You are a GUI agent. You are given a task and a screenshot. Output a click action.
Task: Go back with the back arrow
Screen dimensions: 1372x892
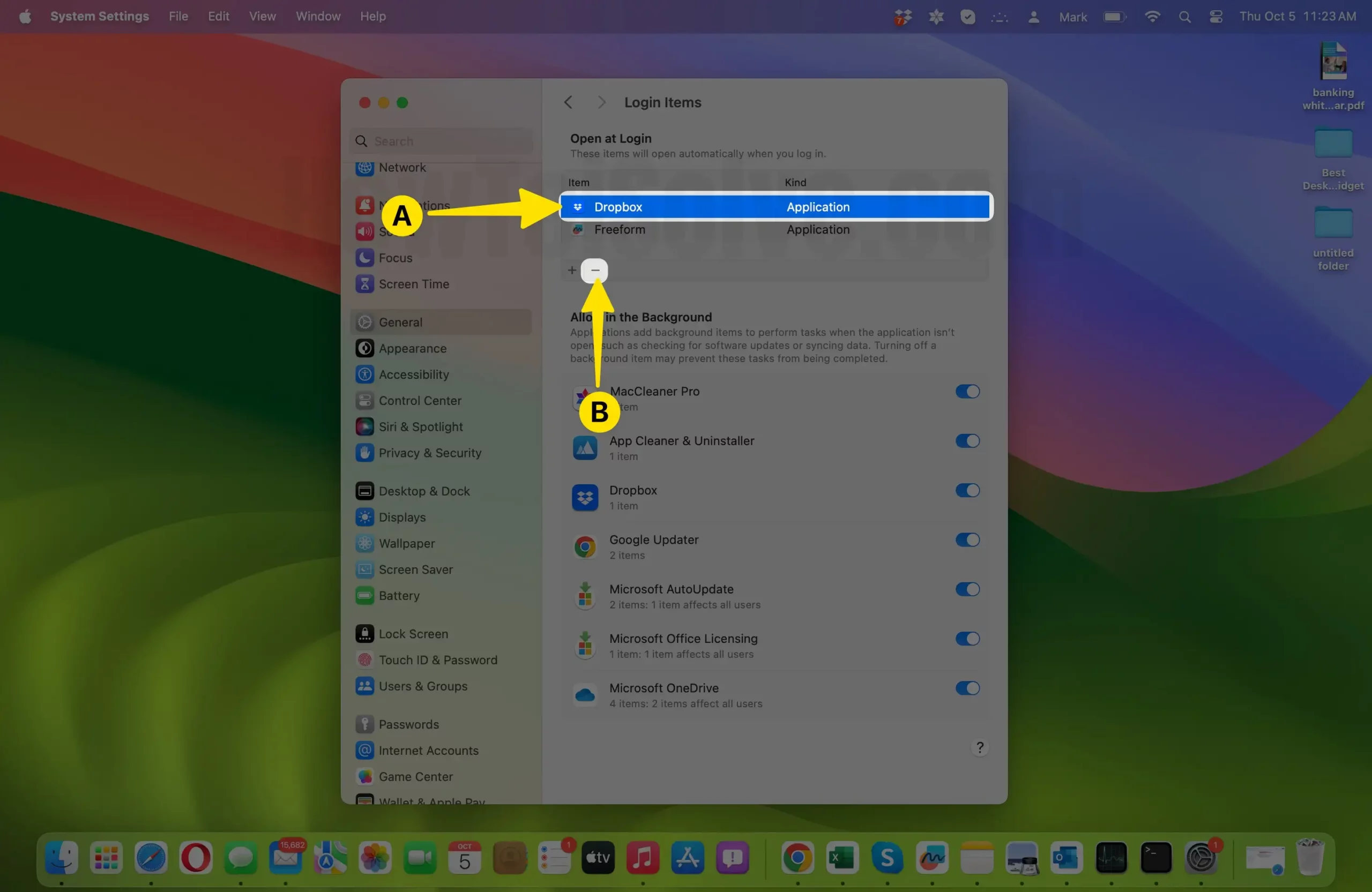pos(569,102)
